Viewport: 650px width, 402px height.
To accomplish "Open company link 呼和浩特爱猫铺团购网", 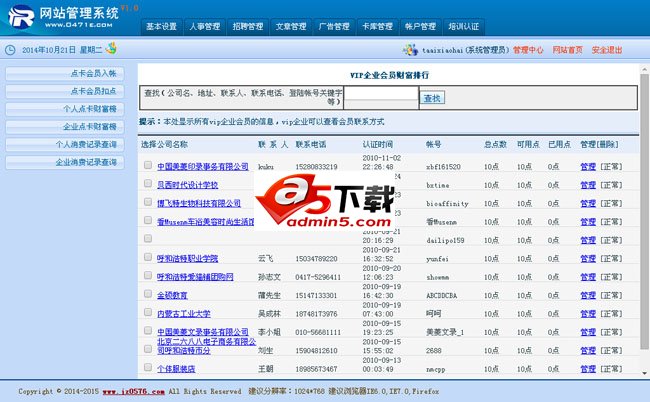I will [195, 277].
